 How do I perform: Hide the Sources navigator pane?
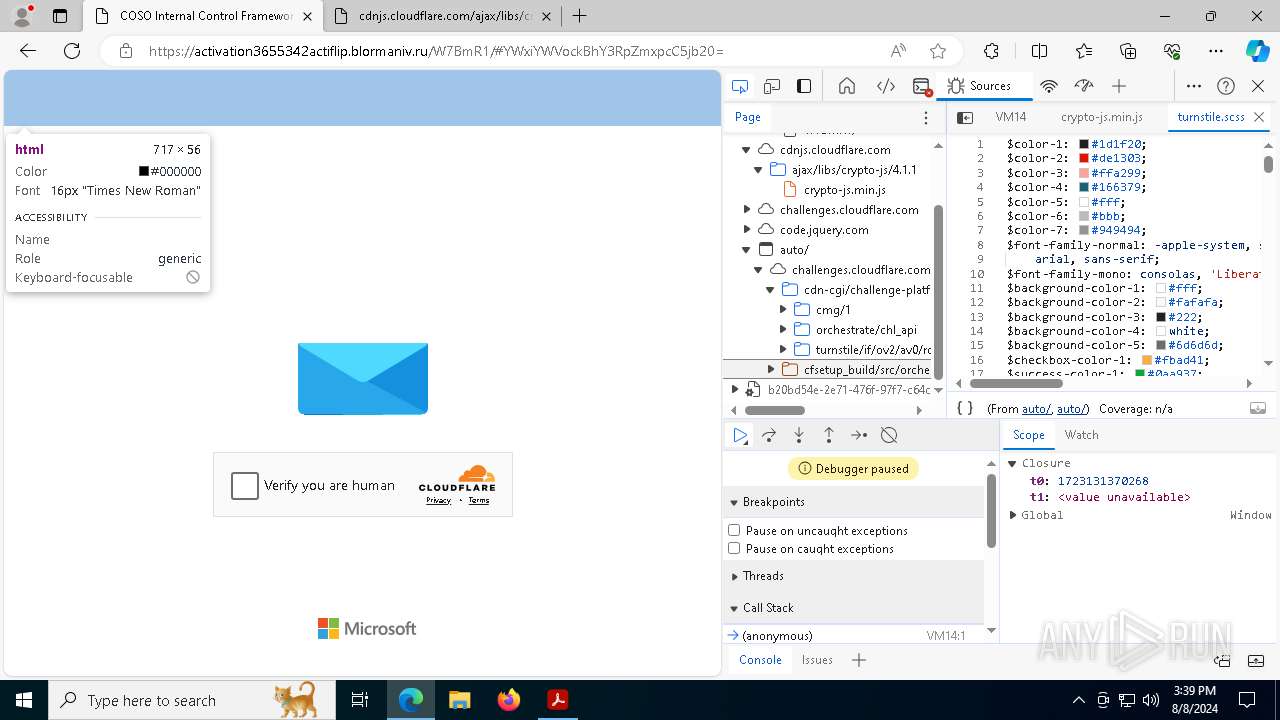tap(965, 117)
